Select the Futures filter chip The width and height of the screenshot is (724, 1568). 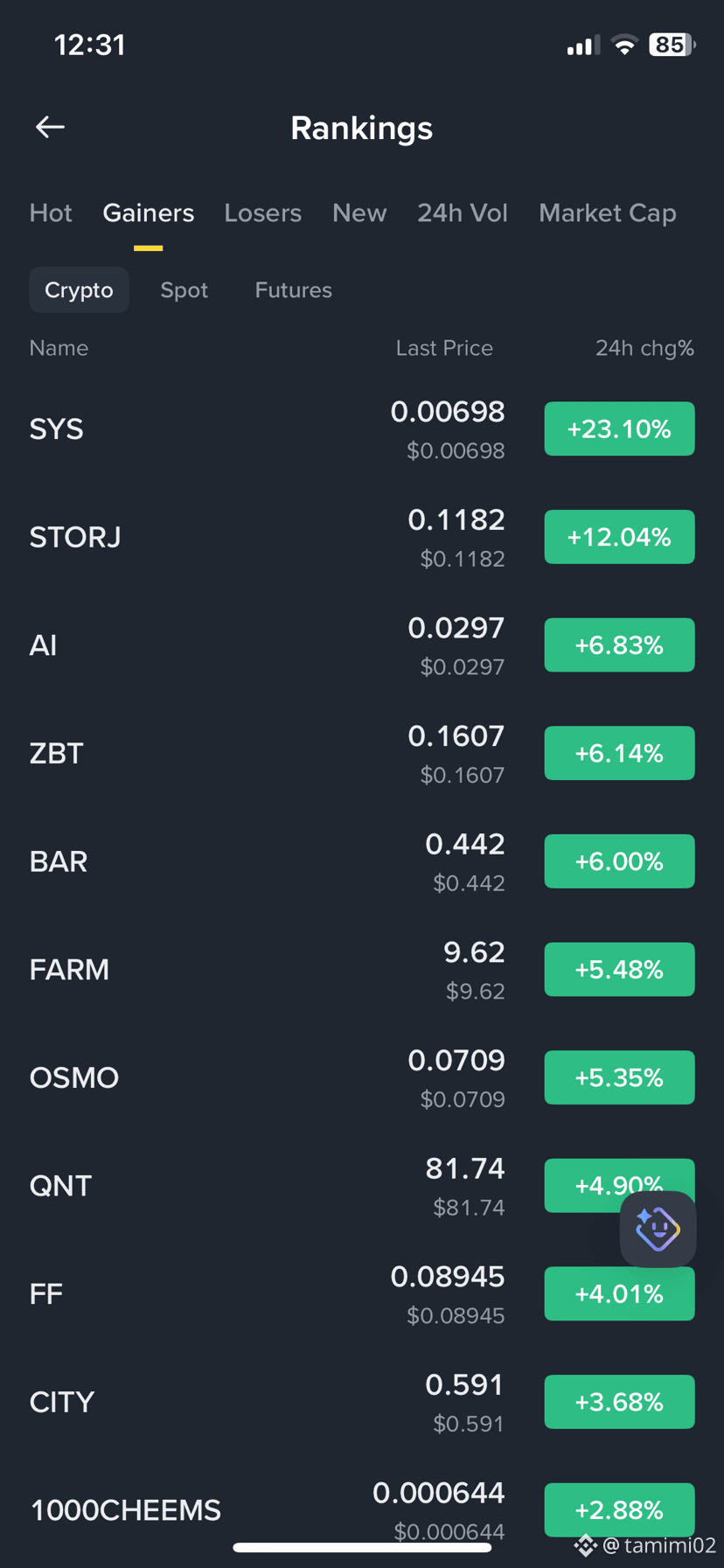coord(293,290)
